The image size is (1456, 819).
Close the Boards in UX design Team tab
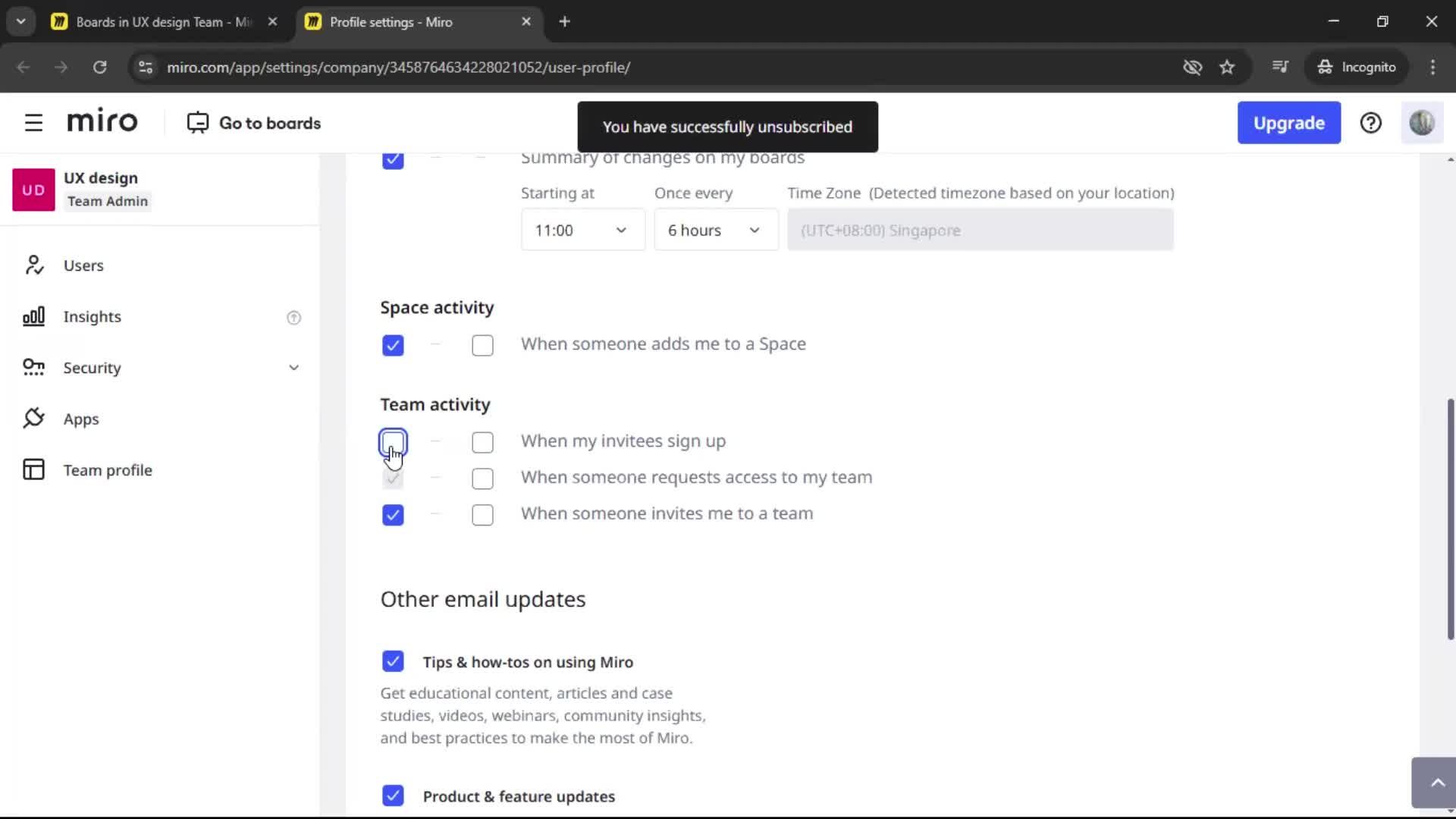point(272,22)
